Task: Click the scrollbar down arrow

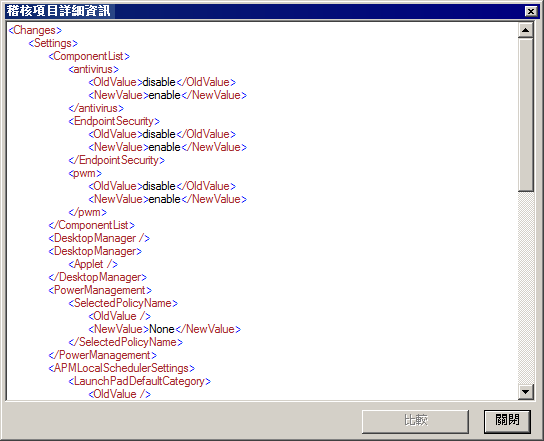Action: [526, 392]
